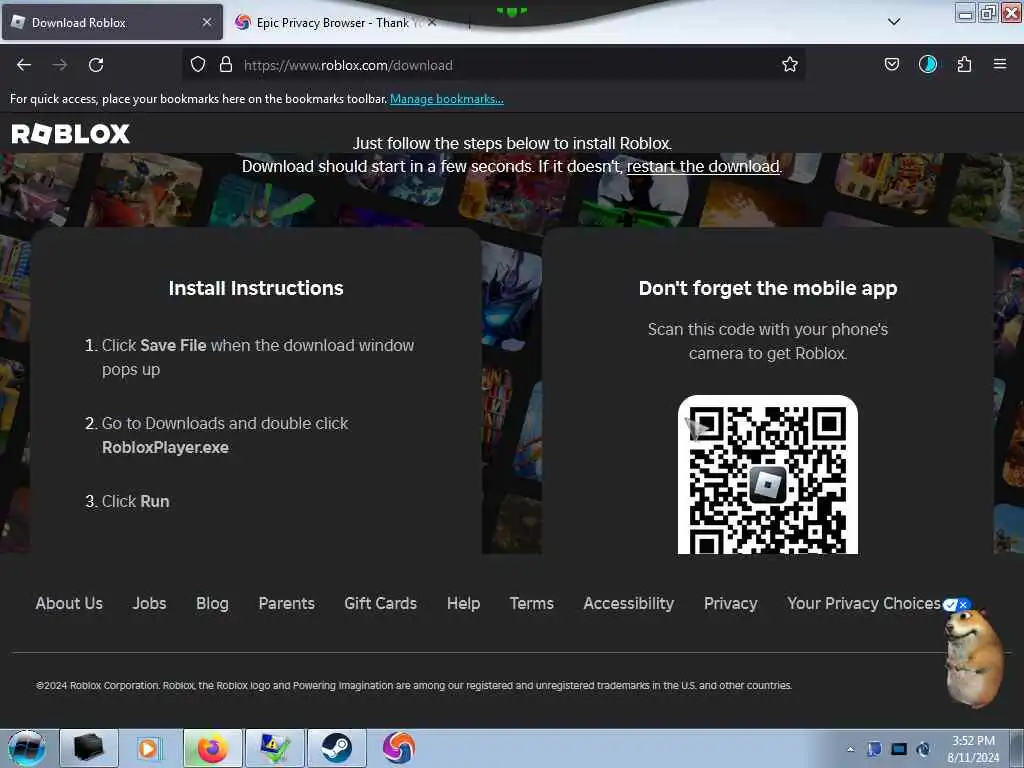Open the Help footer link
The width and height of the screenshot is (1024, 768).
(x=464, y=603)
